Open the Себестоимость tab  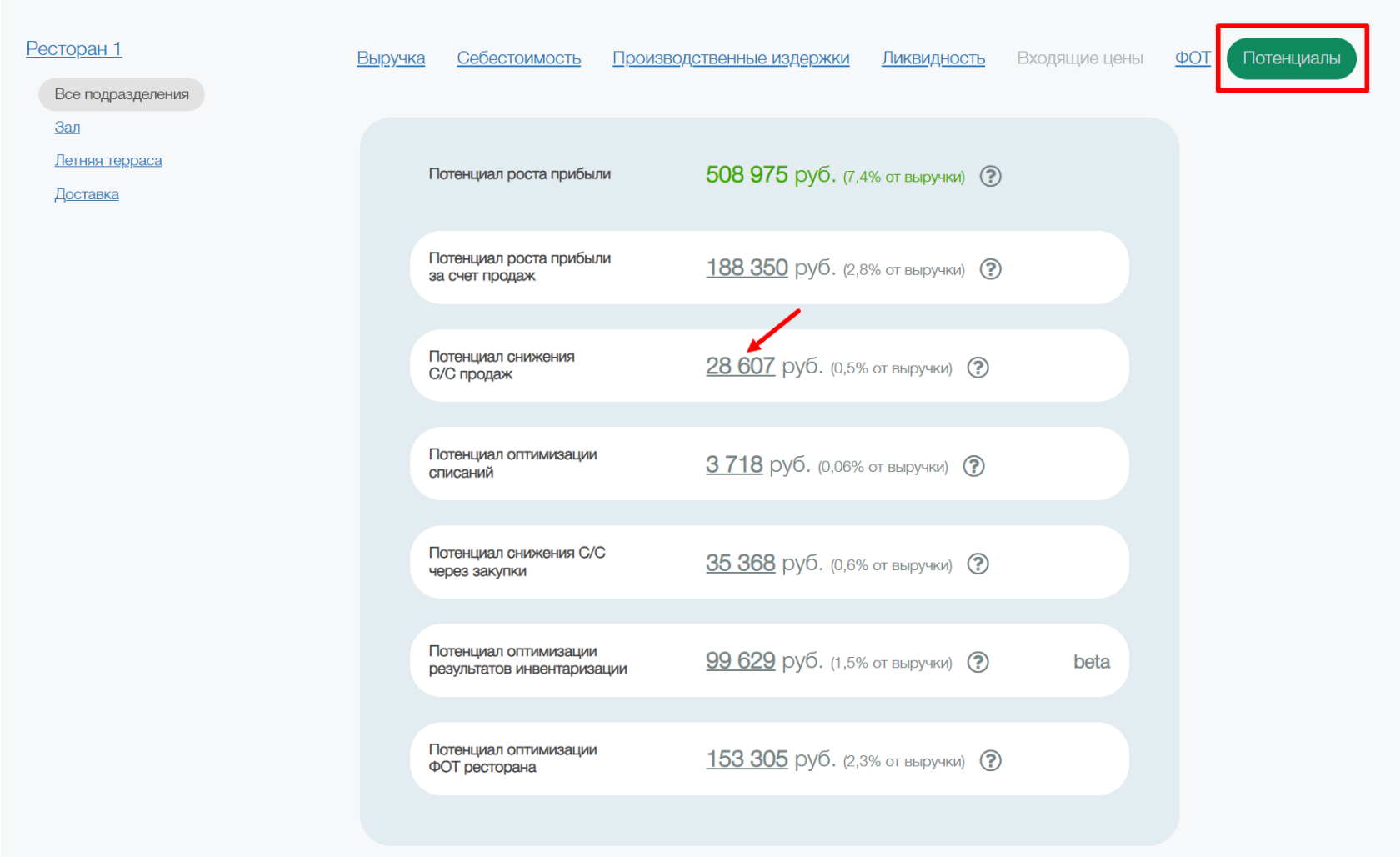(x=518, y=58)
